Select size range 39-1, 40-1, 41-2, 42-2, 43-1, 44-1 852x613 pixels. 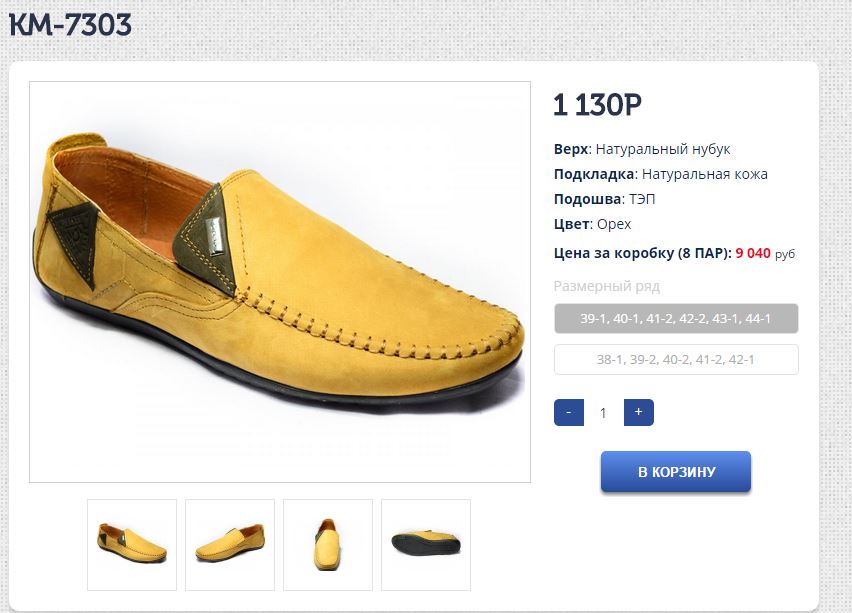click(676, 319)
